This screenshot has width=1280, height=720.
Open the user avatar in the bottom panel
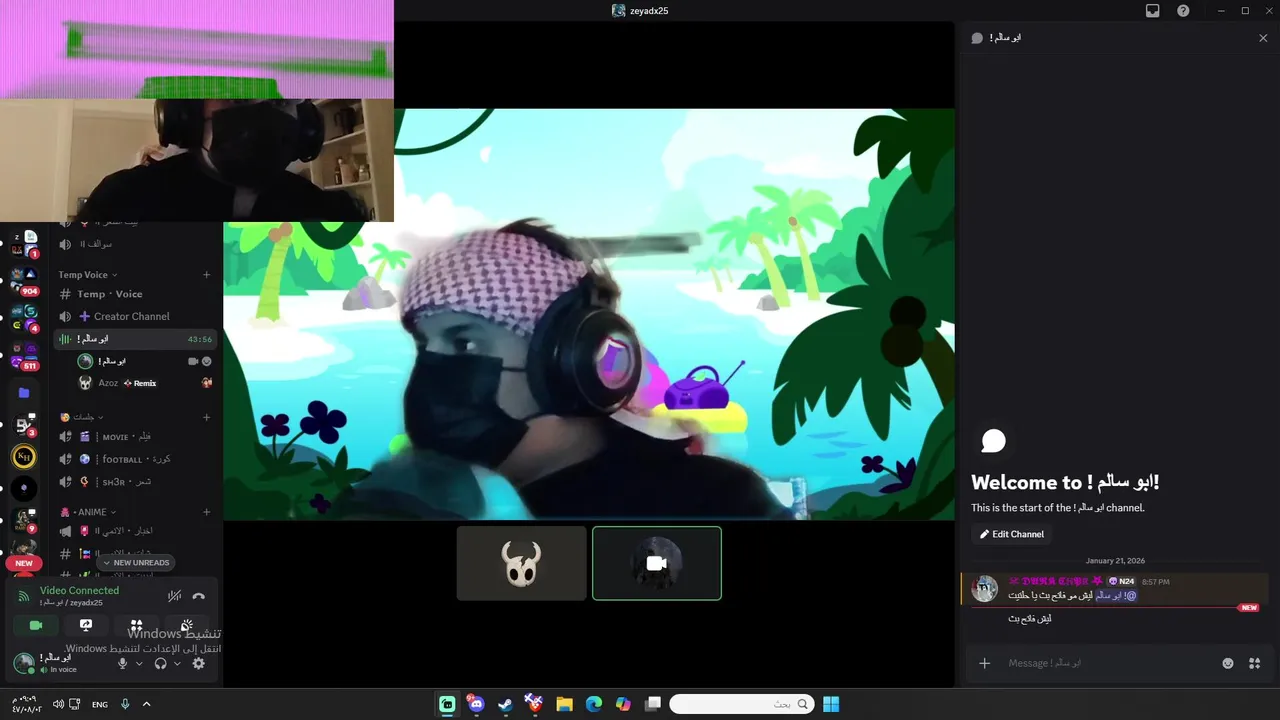click(x=24, y=662)
